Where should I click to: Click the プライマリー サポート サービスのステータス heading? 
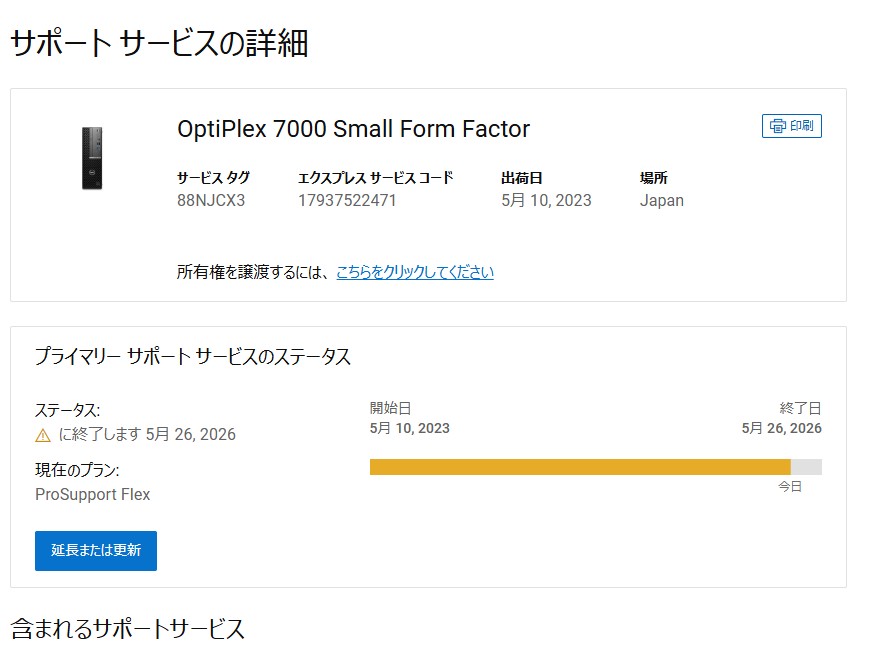click(193, 357)
